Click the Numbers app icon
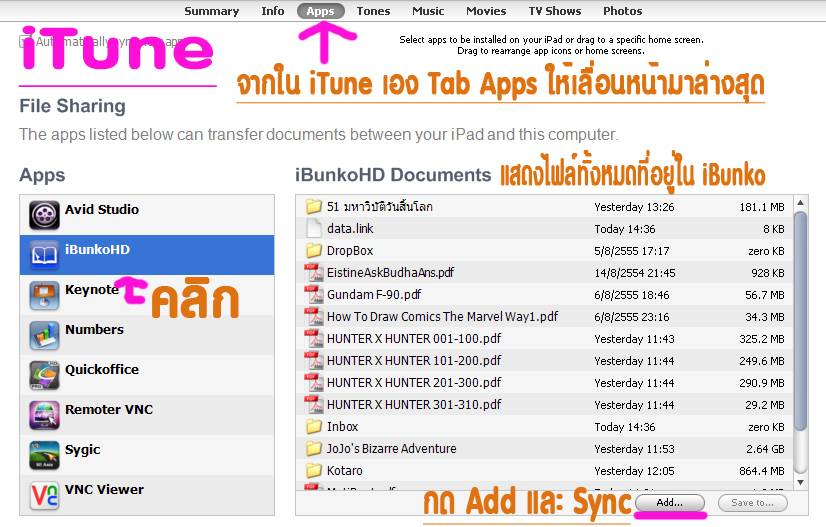 (x=44, y=335)
